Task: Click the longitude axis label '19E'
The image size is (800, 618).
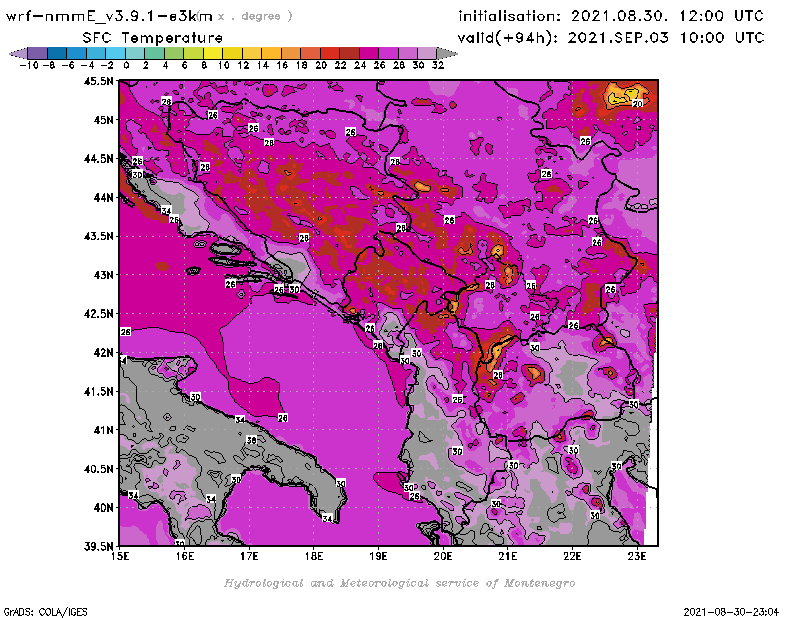Action: coord(378,556)
